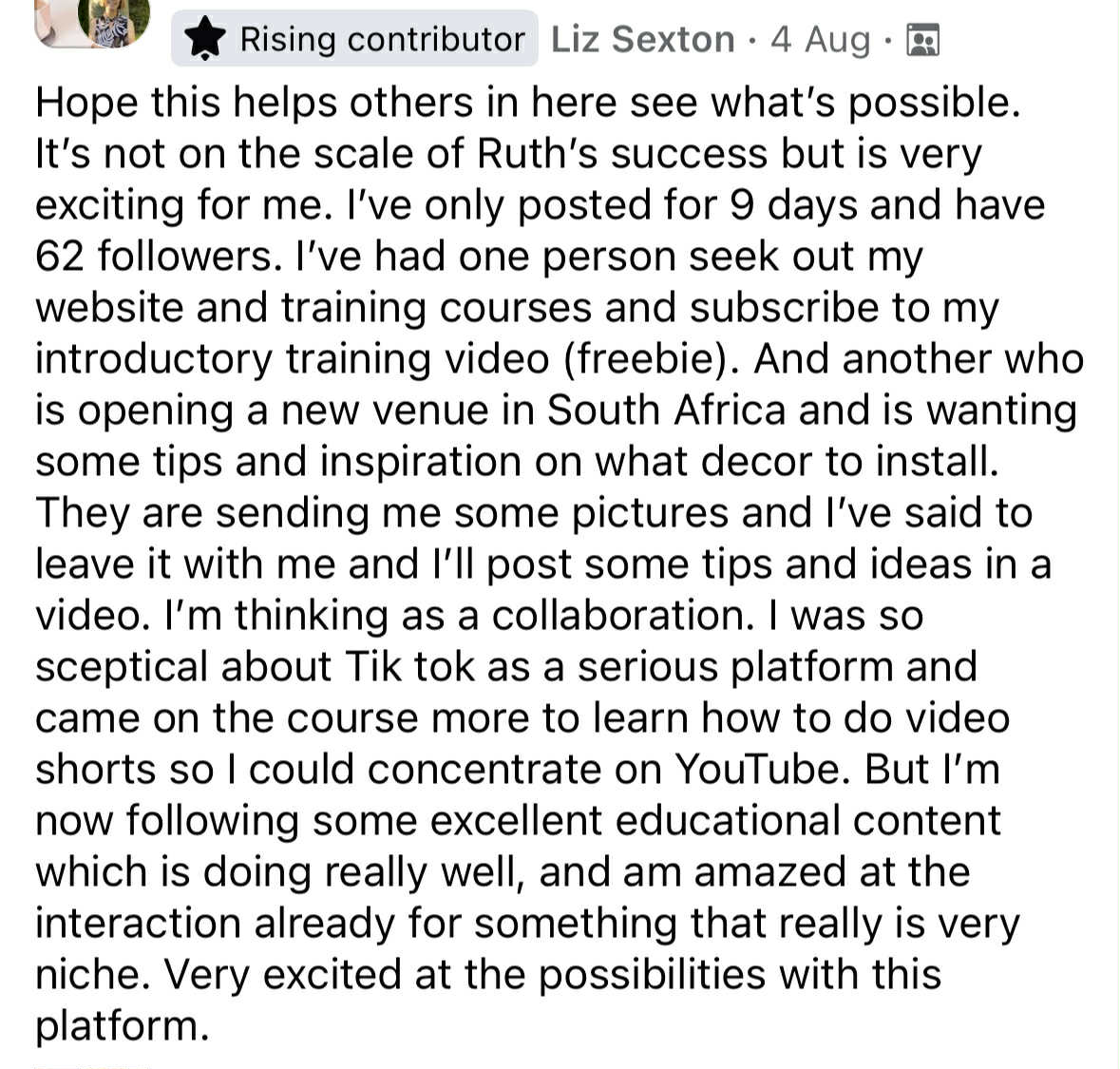Viewport: 1120px width, 1069px height.
Task: Click "introductory training video" text
Action: [292, 359]
